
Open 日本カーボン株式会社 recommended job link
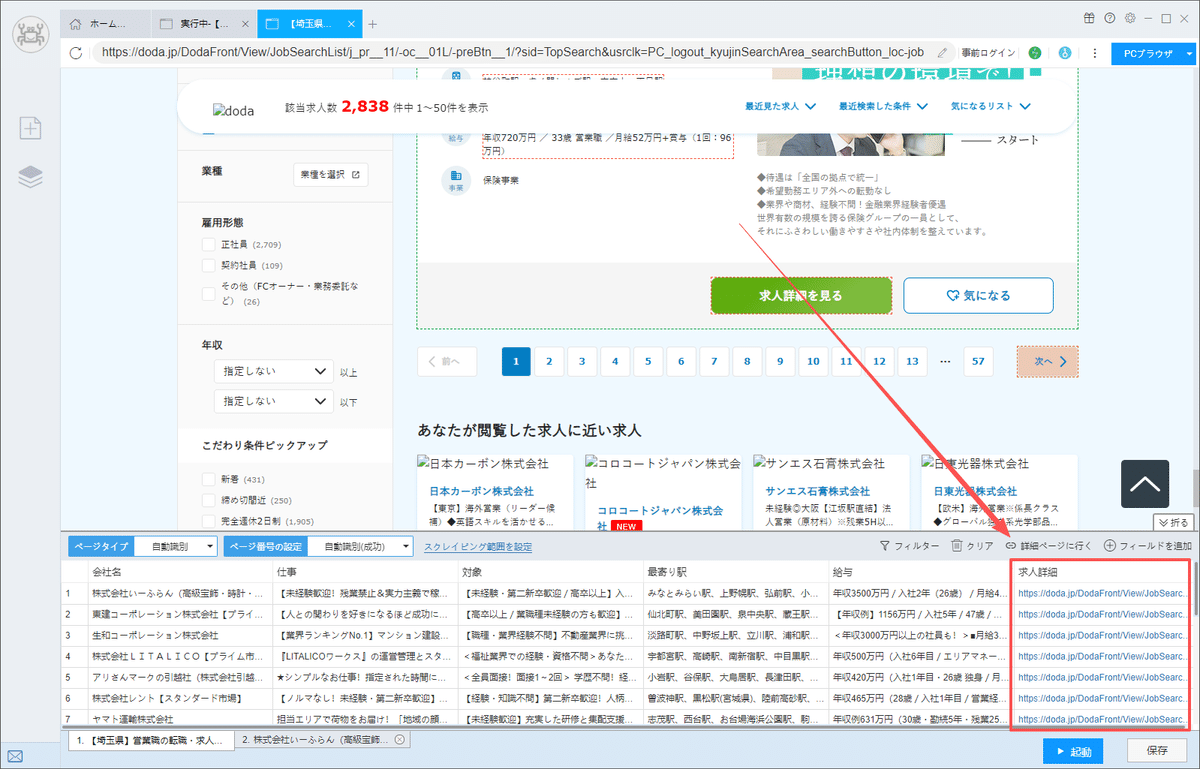pyautogui.click(x=482, y=491)
